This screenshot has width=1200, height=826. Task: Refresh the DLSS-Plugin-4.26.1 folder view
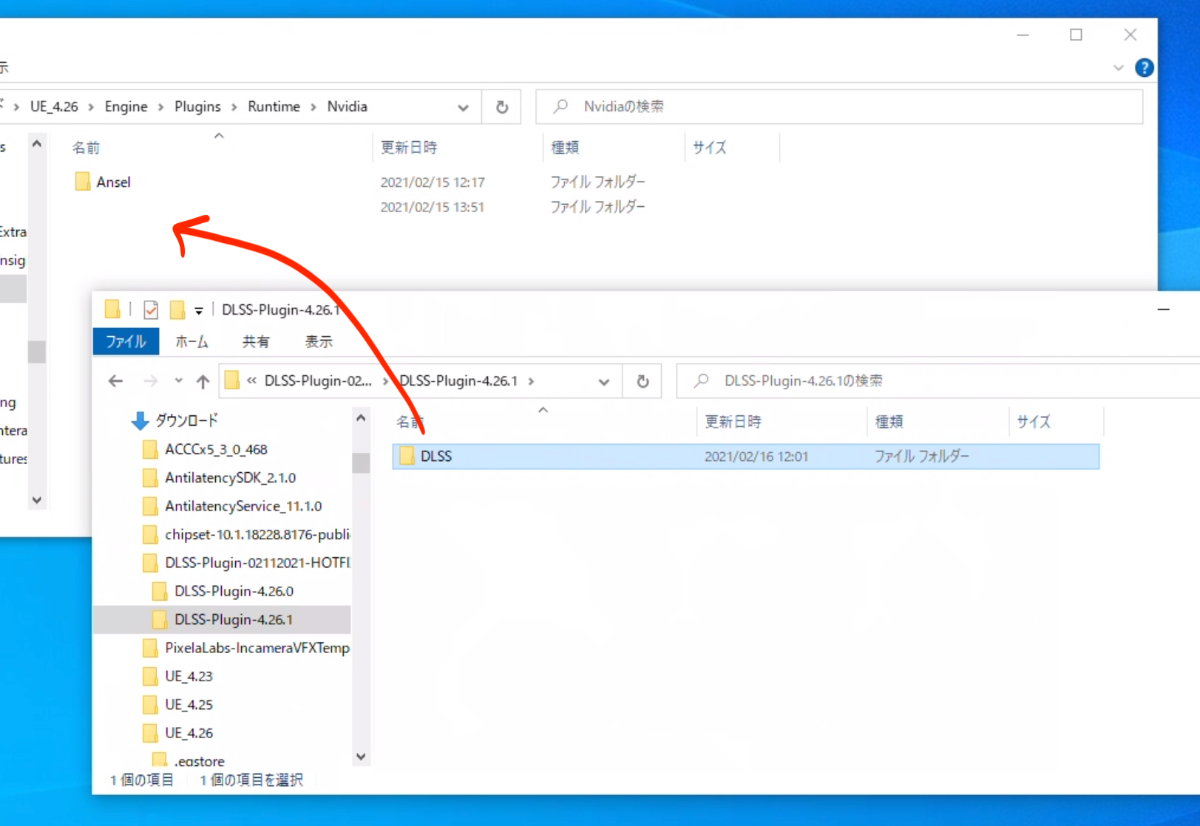pos(643,381)
